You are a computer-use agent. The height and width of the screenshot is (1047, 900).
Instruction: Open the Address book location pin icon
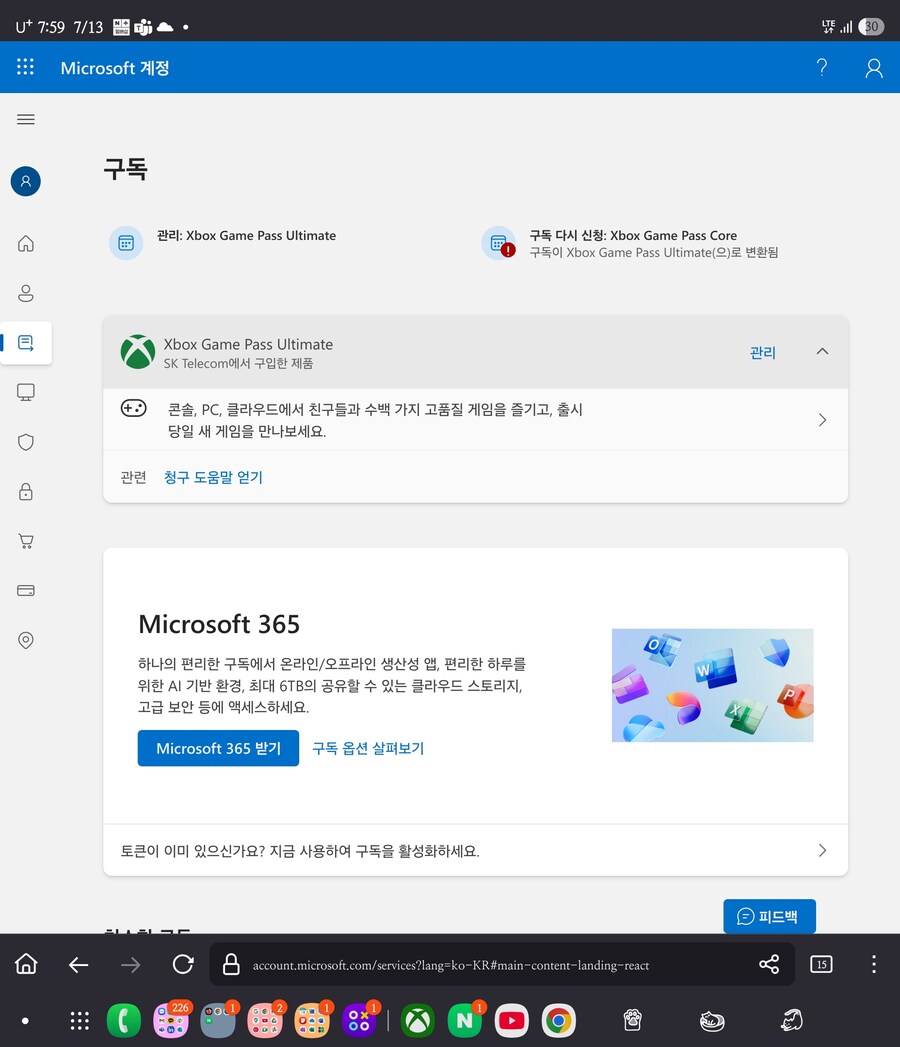(x=26, y=640)
